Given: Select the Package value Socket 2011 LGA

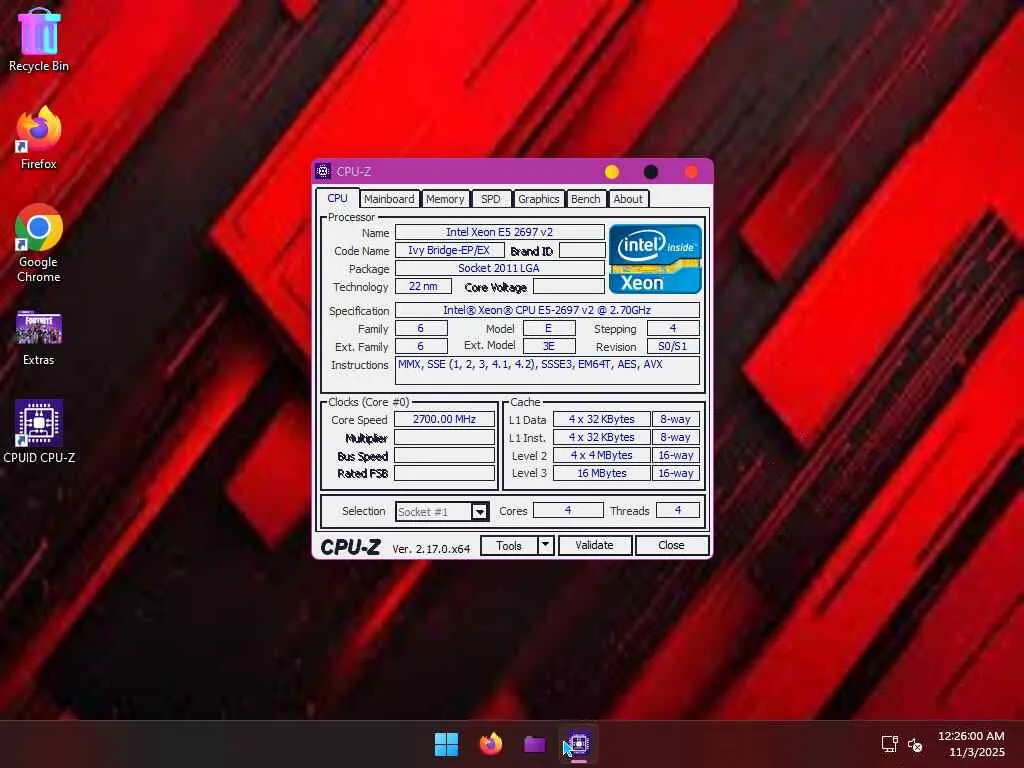Looking at the screenshot, I should tap(500, 268).
